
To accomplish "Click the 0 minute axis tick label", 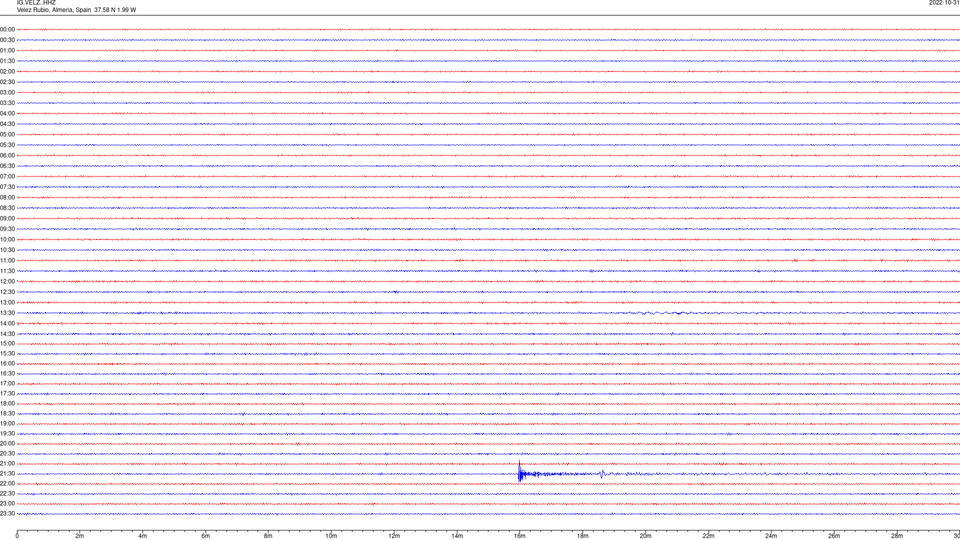I will 17,536.
